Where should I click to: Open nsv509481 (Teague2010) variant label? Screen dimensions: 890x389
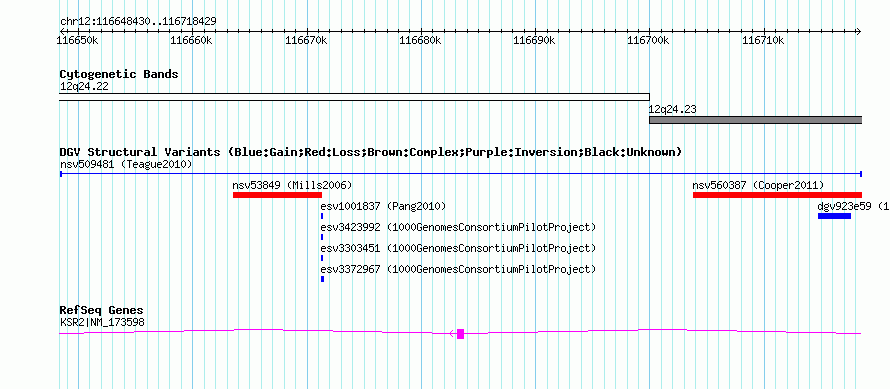tap(126, 165)
